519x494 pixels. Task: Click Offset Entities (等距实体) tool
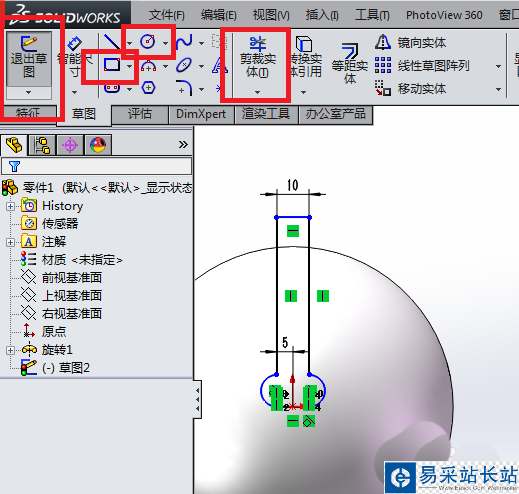tap(350, 63)
